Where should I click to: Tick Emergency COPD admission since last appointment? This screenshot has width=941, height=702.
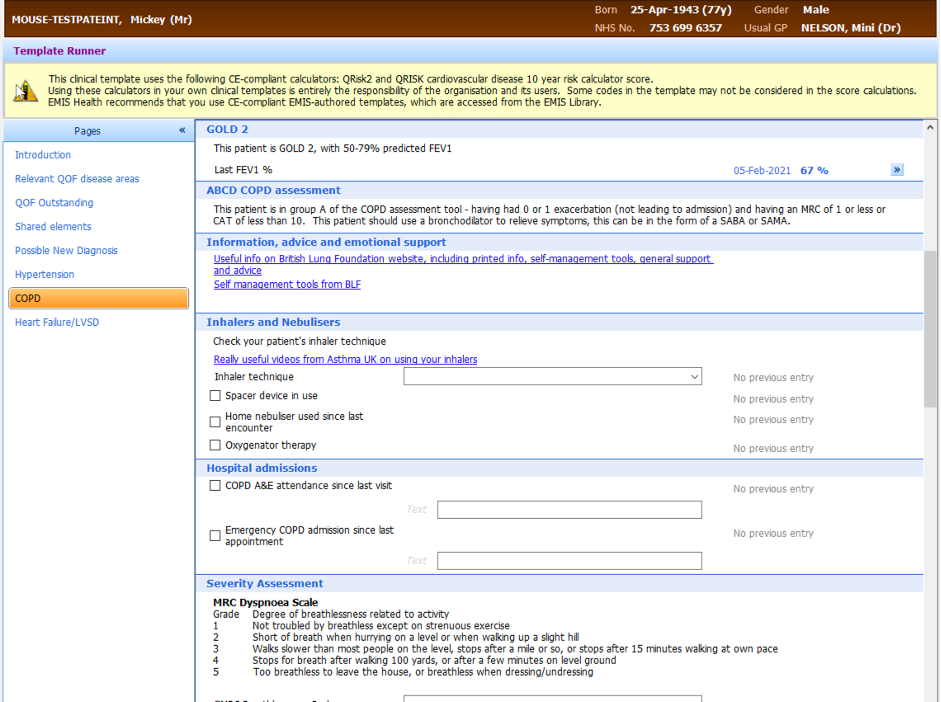click(214, 535)
